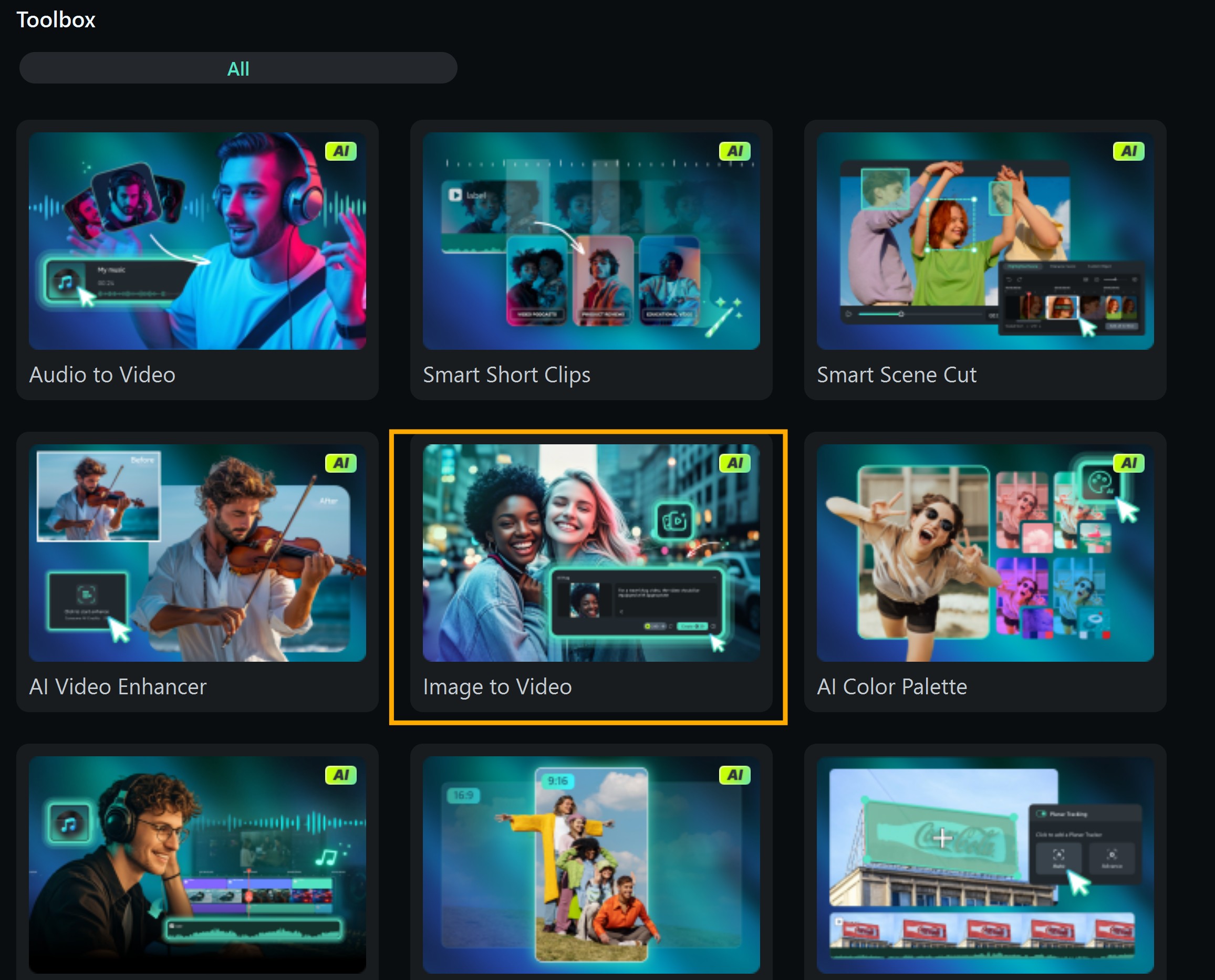The height and width of the screenshot is (980, 1215).
Task: Select the All category tab
Action: [x=237, y=68]
